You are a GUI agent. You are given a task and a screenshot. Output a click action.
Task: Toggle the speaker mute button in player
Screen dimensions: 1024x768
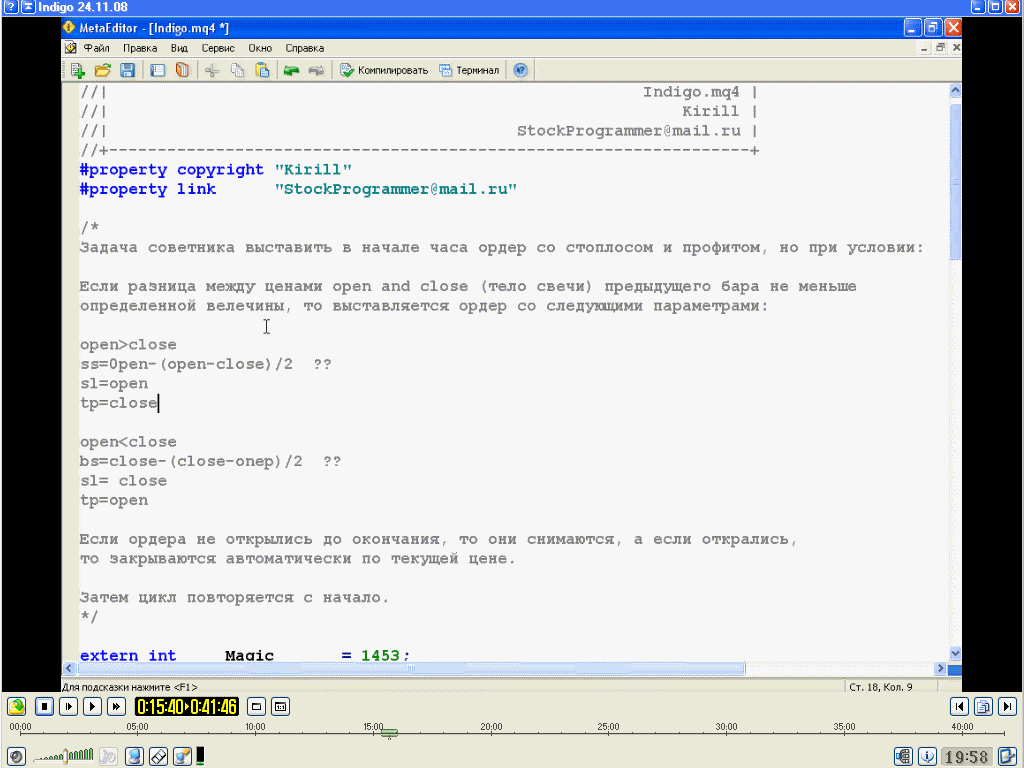(x=16, y=756)
